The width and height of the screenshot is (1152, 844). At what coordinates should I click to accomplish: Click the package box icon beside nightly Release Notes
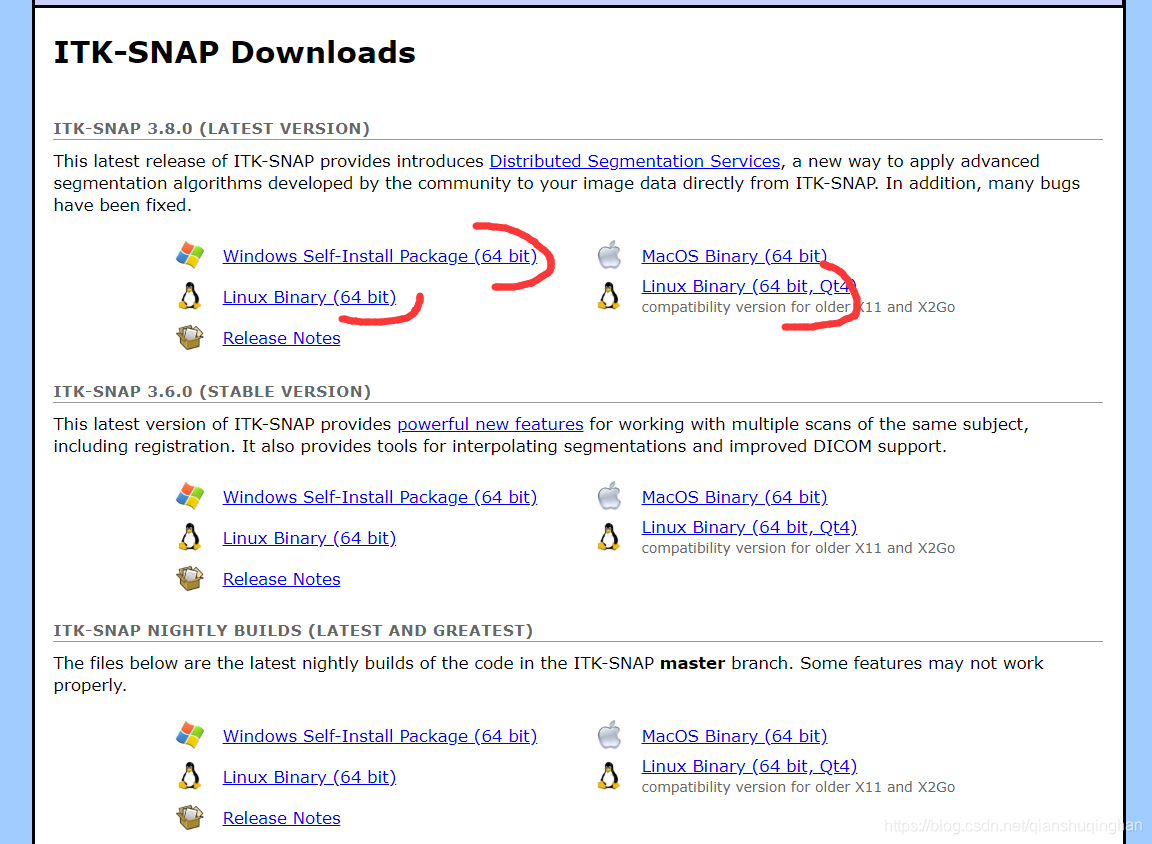click(190, 817)
